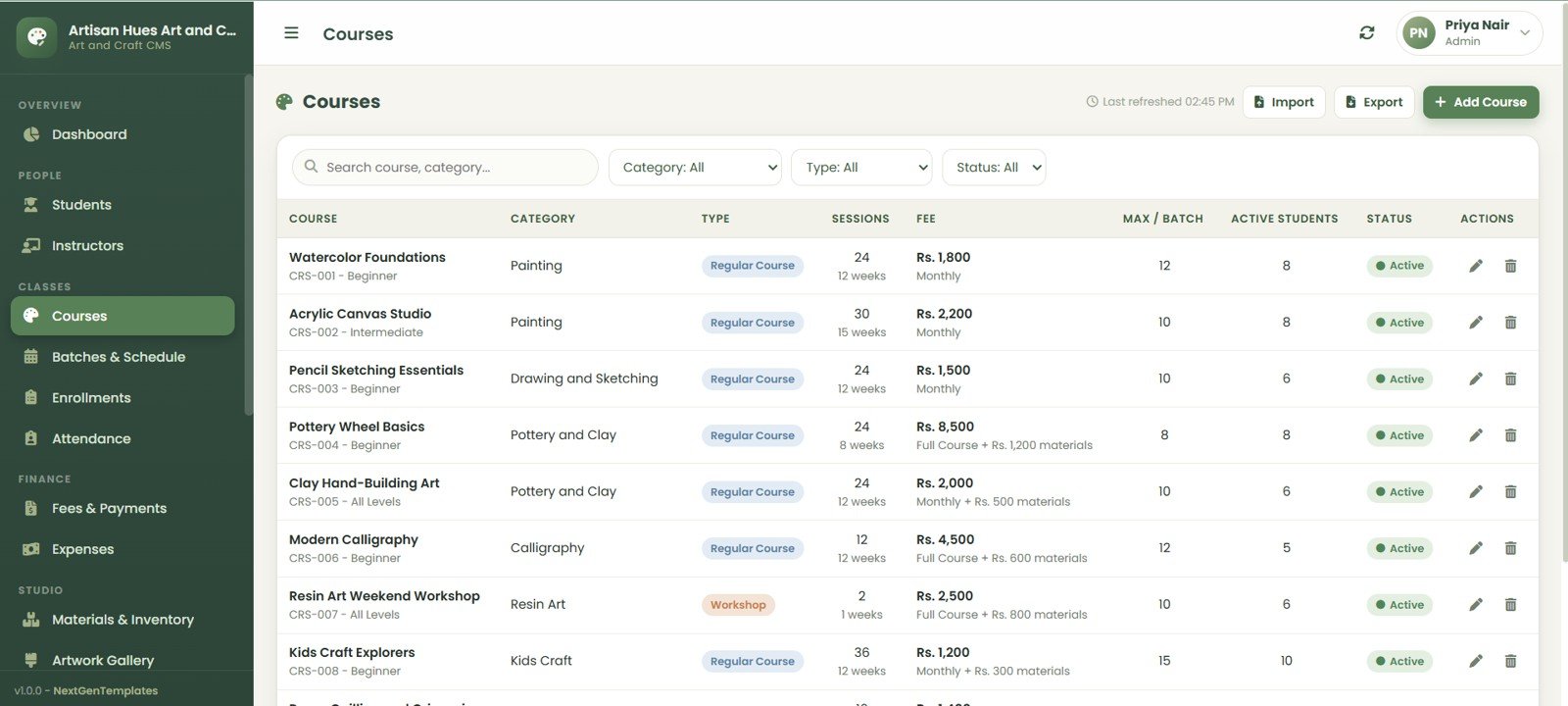The width and height of the screenshot is (1568, 706).
Task: Edit the Pencil Sketching Essentials course
Action: (x=1476, y=378)
